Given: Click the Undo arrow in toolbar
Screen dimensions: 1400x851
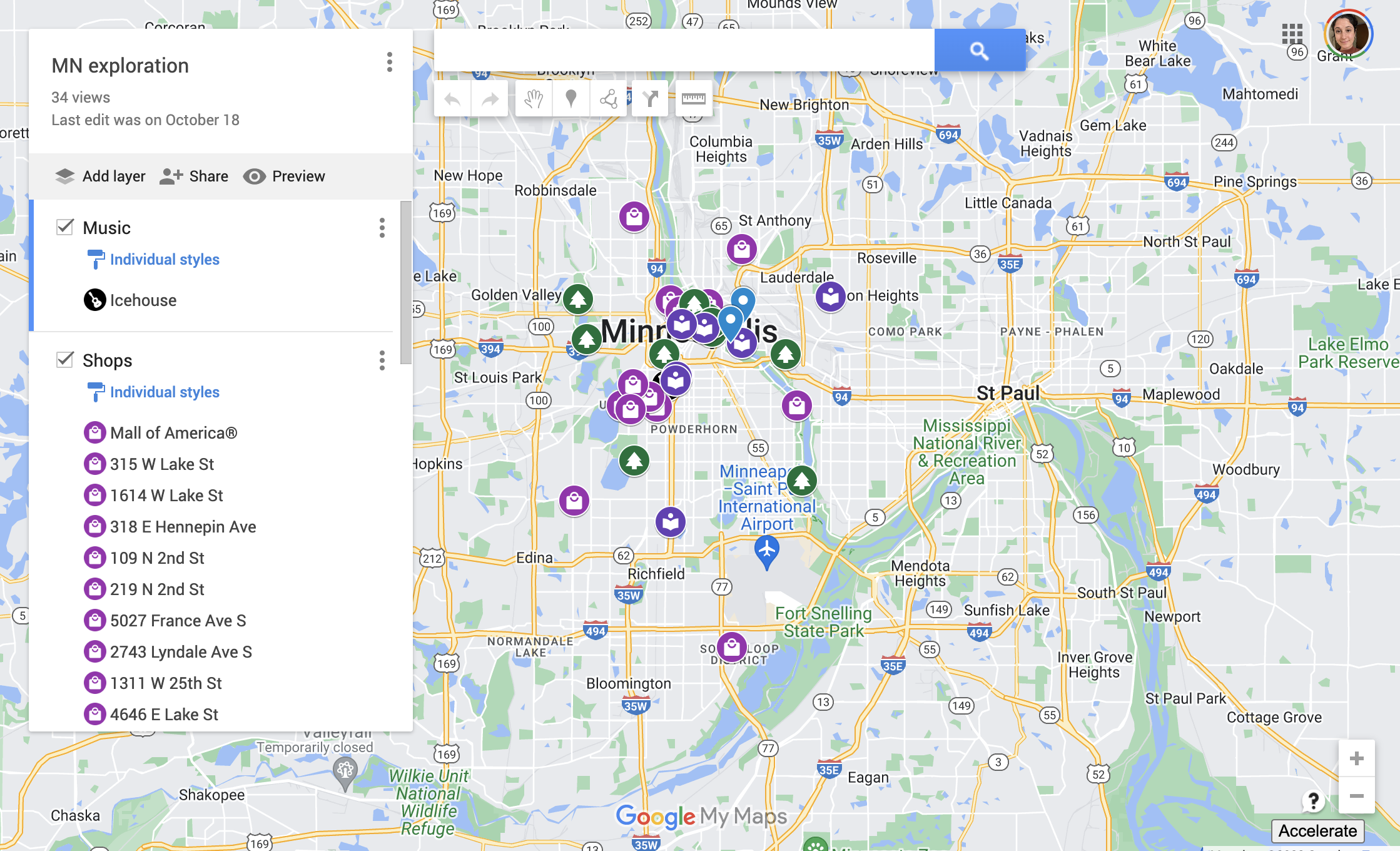Looking at the screenshot, I should (x=452, y=99).
